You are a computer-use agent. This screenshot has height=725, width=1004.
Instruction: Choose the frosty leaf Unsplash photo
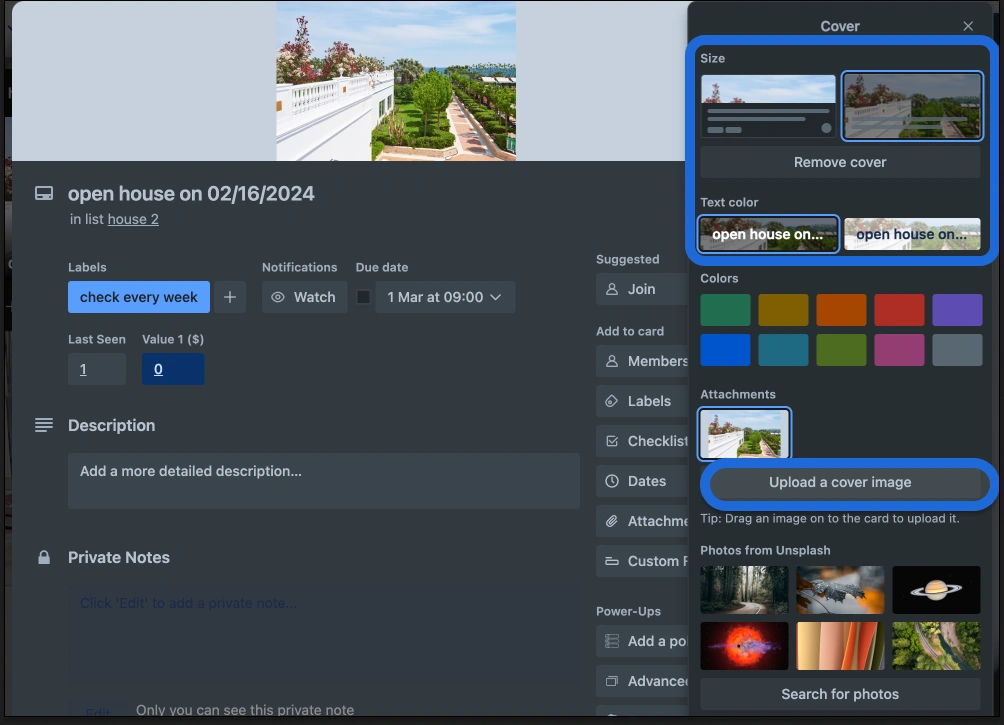[x=840, y=590]
